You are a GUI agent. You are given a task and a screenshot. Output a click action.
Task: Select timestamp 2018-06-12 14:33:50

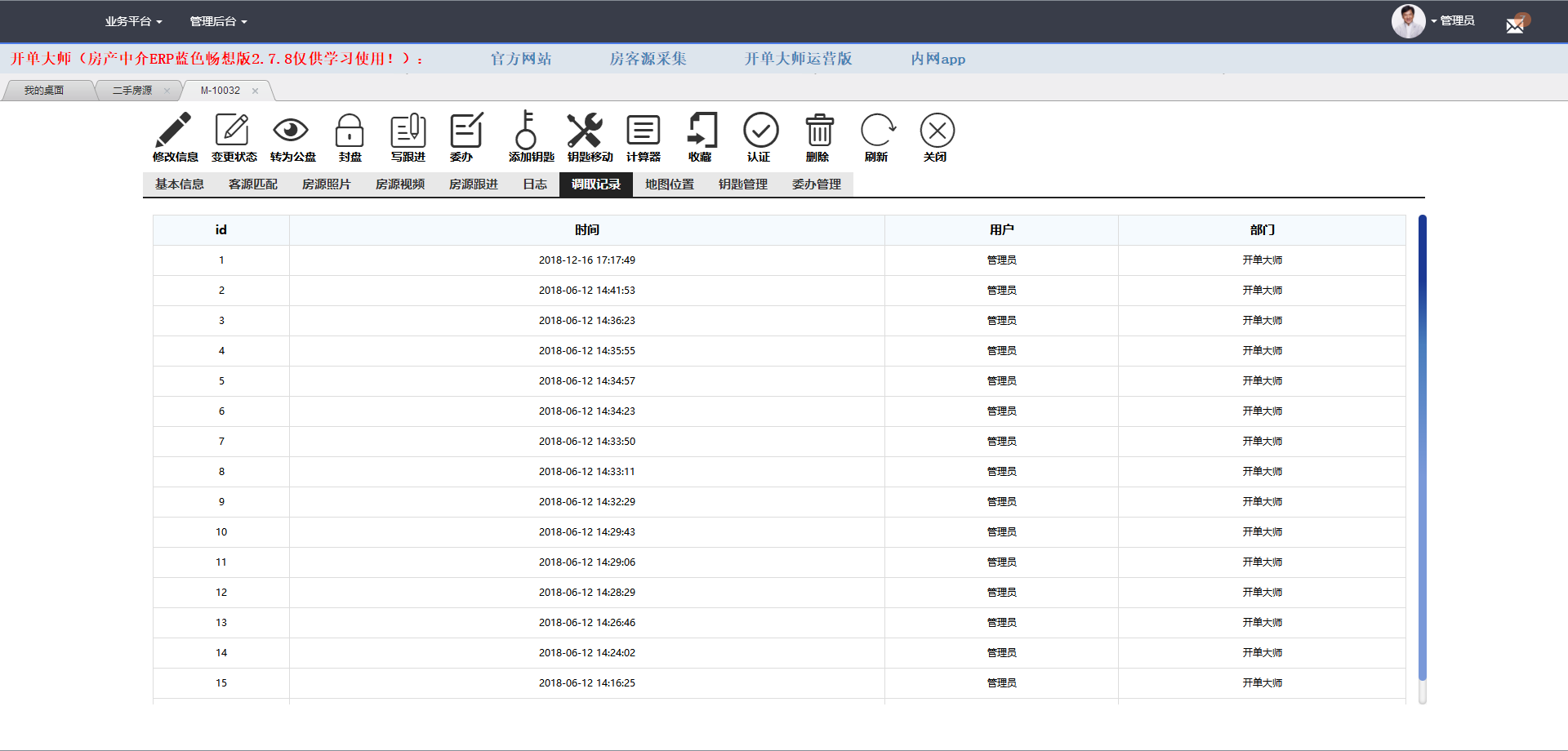[587, 442]
